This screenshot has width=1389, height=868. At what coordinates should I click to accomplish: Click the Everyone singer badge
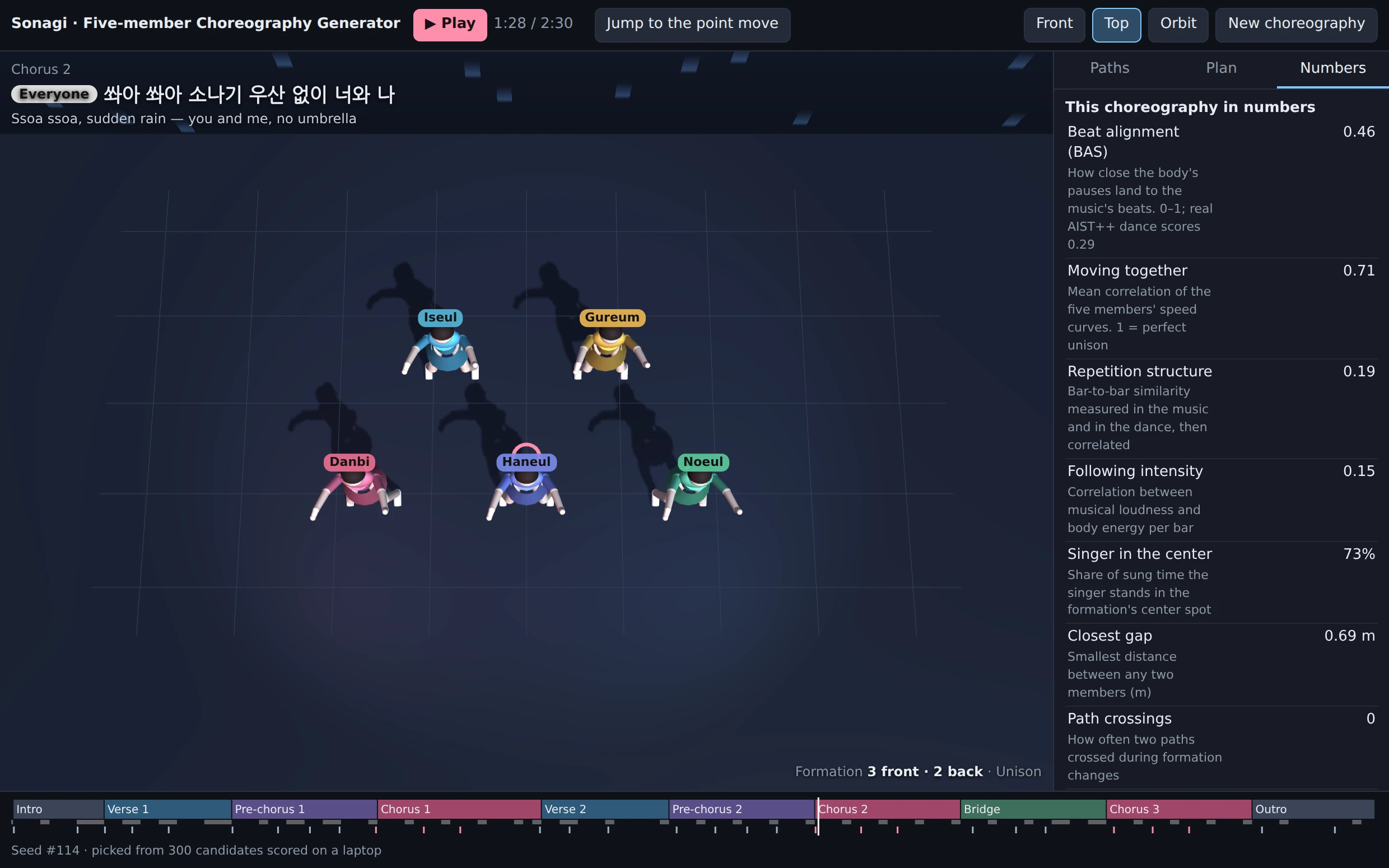click(54, 94)
